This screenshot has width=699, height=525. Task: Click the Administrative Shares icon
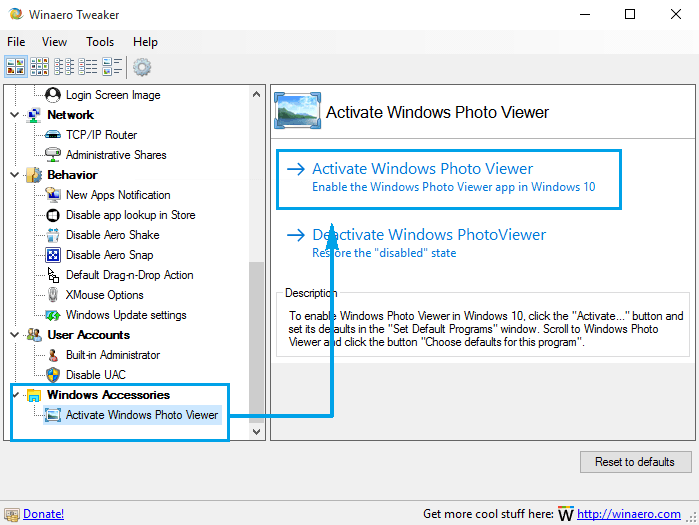(53, 155)
